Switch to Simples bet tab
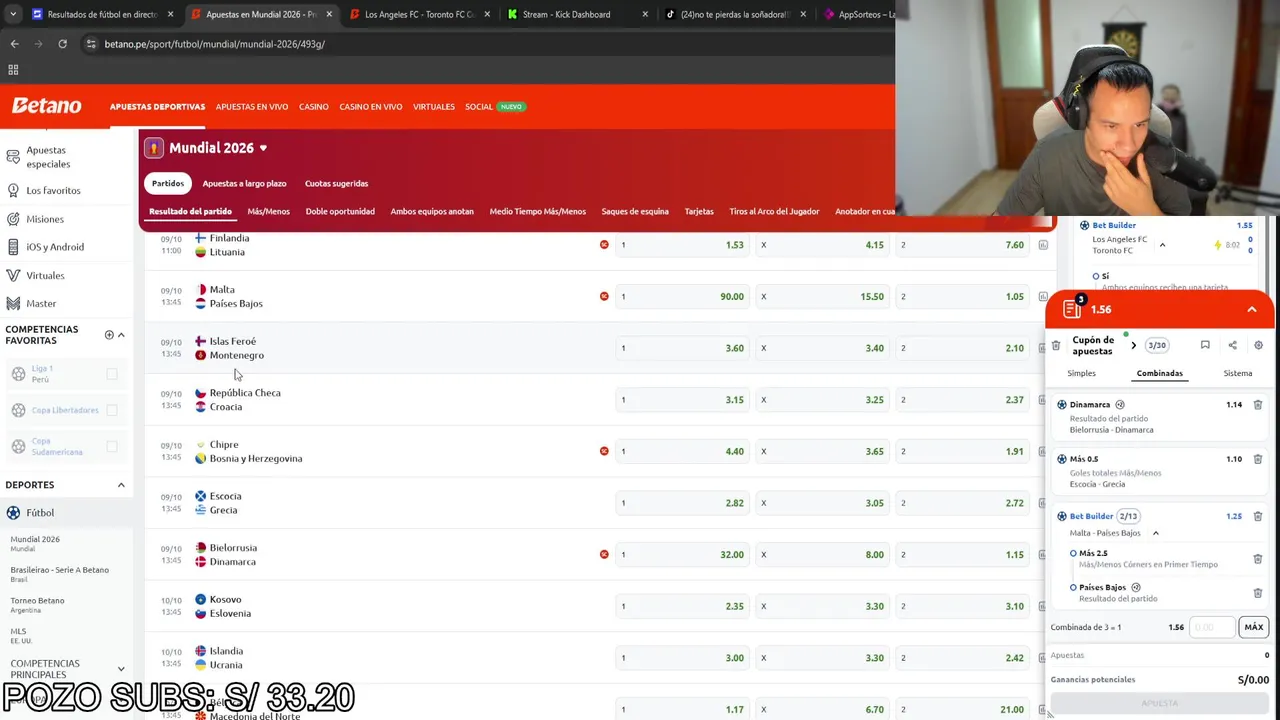 point(1082,373)
